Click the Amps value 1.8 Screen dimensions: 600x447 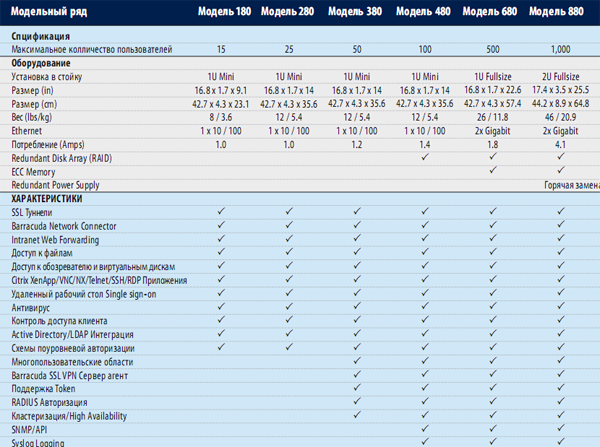pyautogui.click(x=493, y=145)
